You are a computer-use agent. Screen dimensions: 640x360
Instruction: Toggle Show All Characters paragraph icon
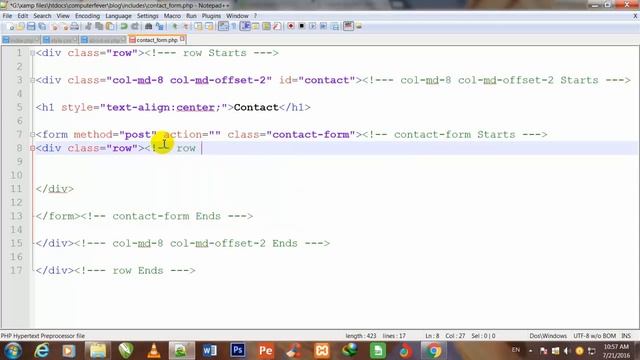point(234,27)
